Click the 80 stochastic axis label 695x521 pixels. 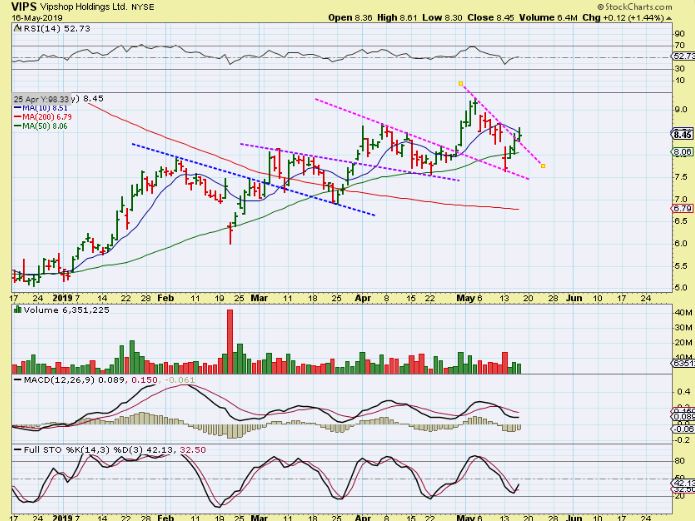point(679,461)
